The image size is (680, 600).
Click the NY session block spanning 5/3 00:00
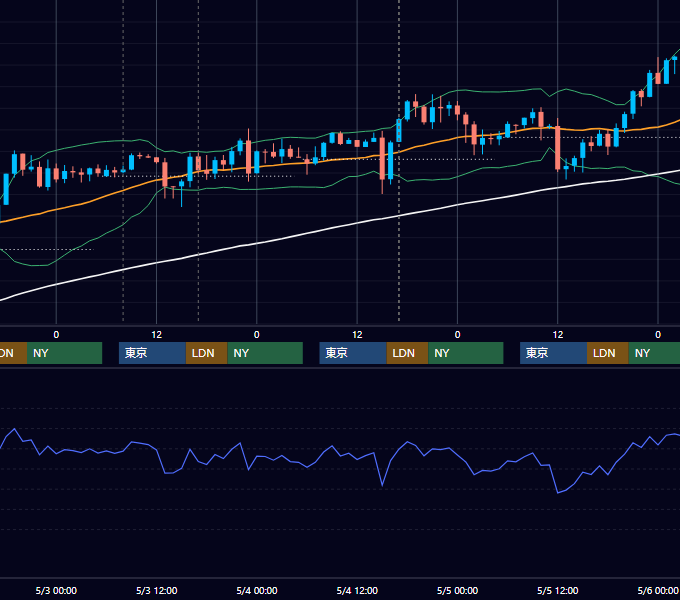[64, 353]
